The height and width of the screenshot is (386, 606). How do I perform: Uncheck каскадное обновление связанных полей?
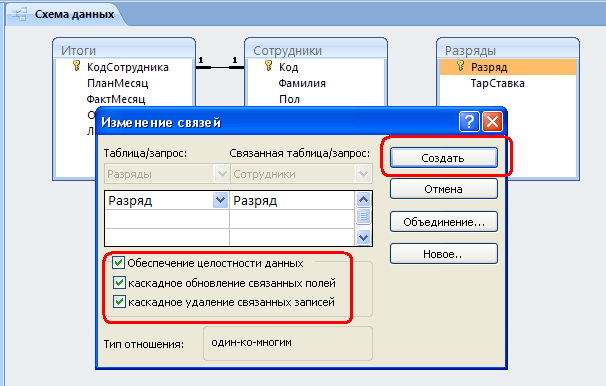pos(119,282)
